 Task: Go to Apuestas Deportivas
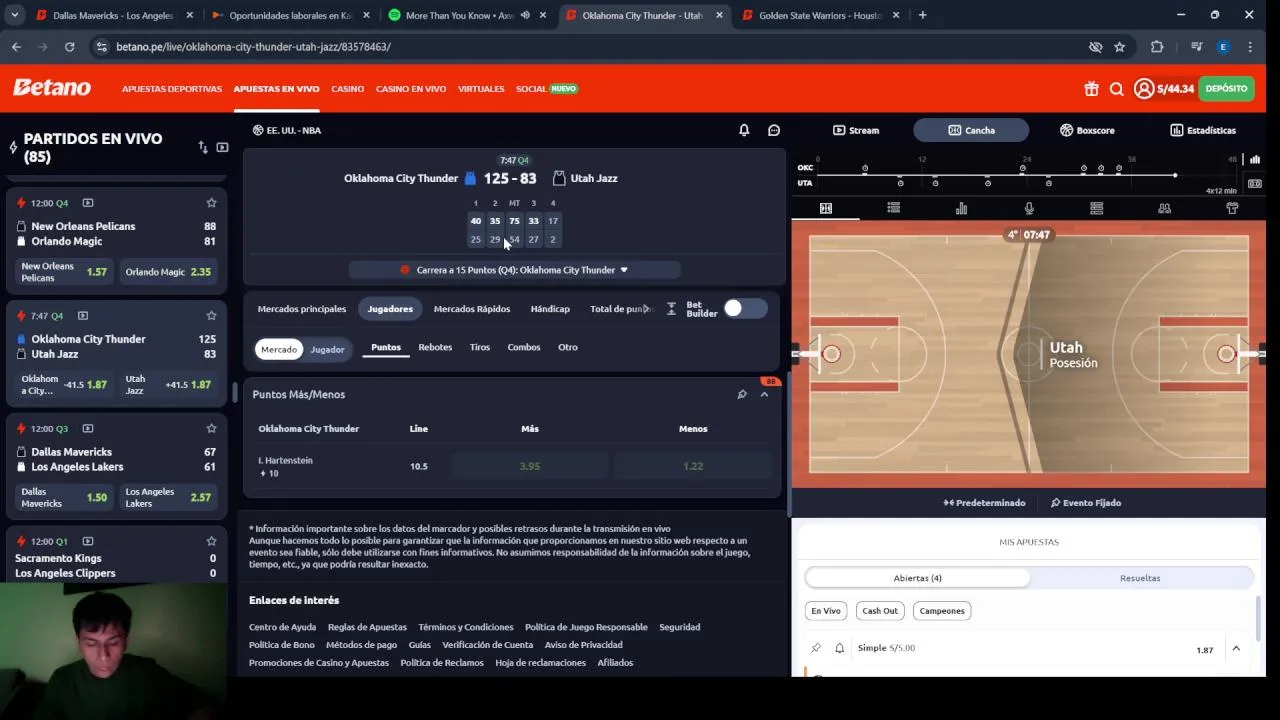[172, 89]
